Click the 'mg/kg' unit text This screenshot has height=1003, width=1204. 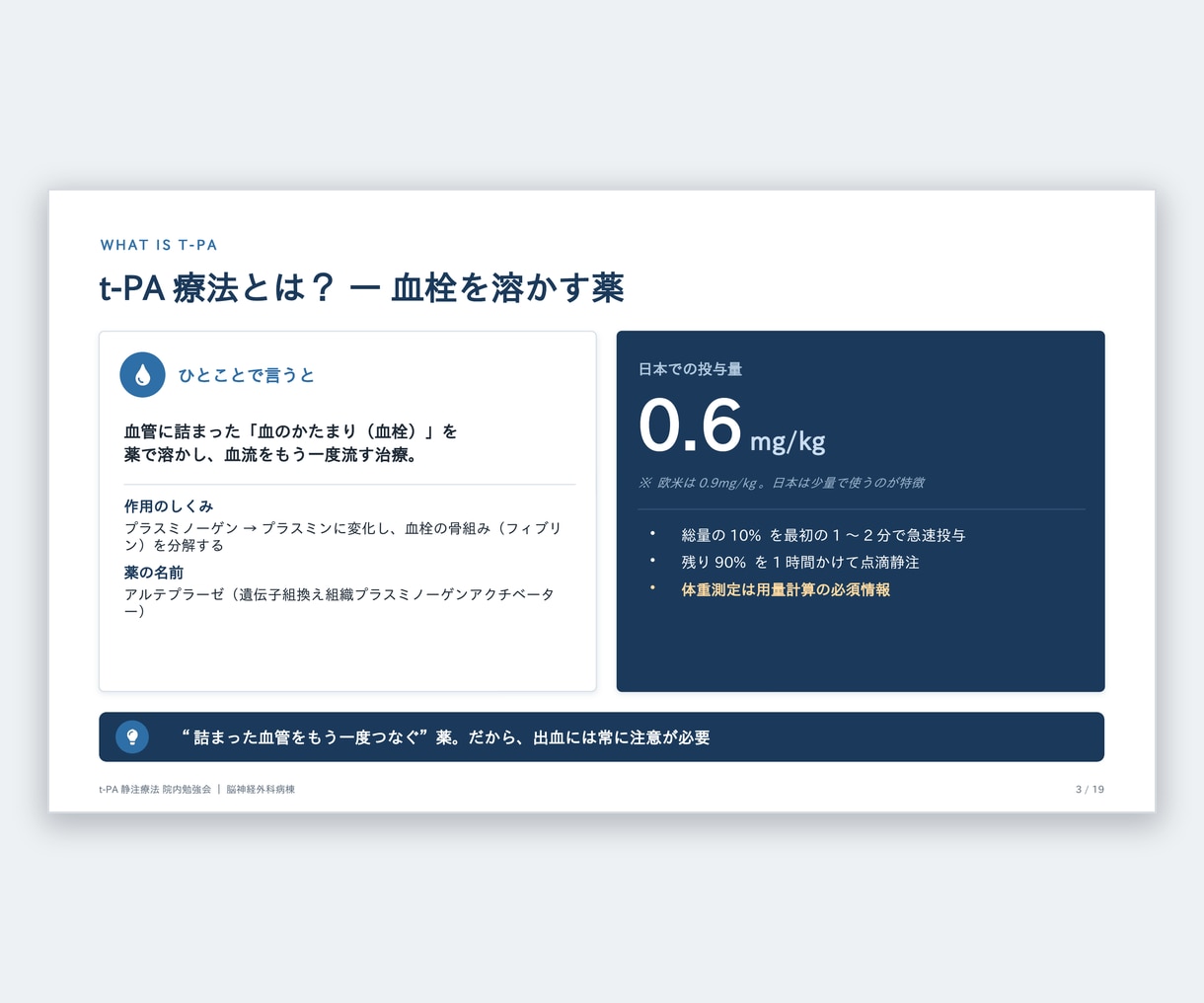pyautogui.click(x=788, y=440)
